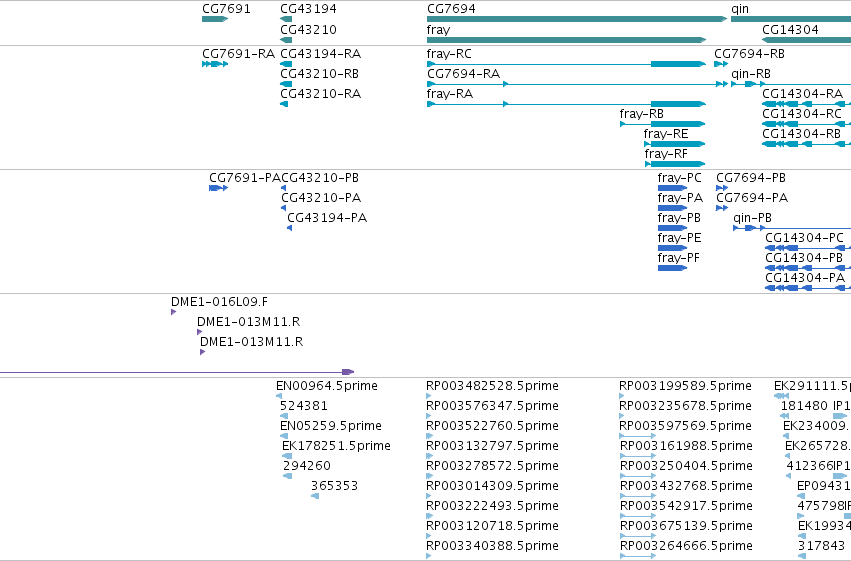Click the CG43210-RB transcript label
Screen dimensions: 851x561
pyautogui.click(x=320, y=74)
